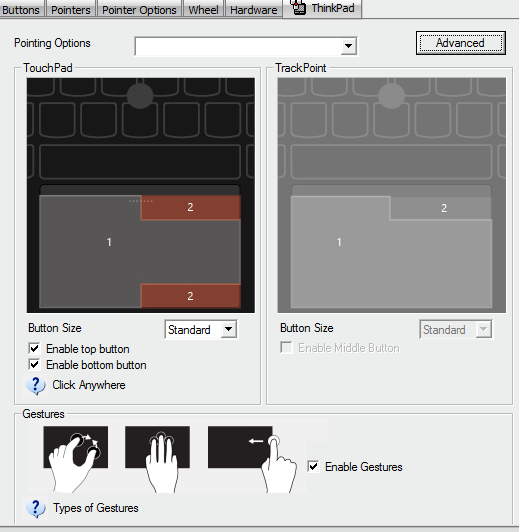Click zone 1 on the TrackPoint diagram
The height and width of the screenshot is (532, 519).
click(x=339, y=242)
